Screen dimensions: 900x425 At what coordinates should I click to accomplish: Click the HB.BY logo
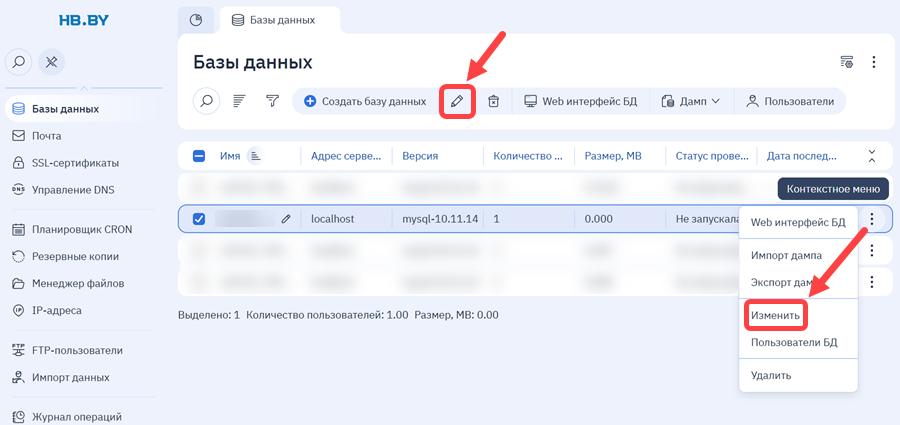84,20
